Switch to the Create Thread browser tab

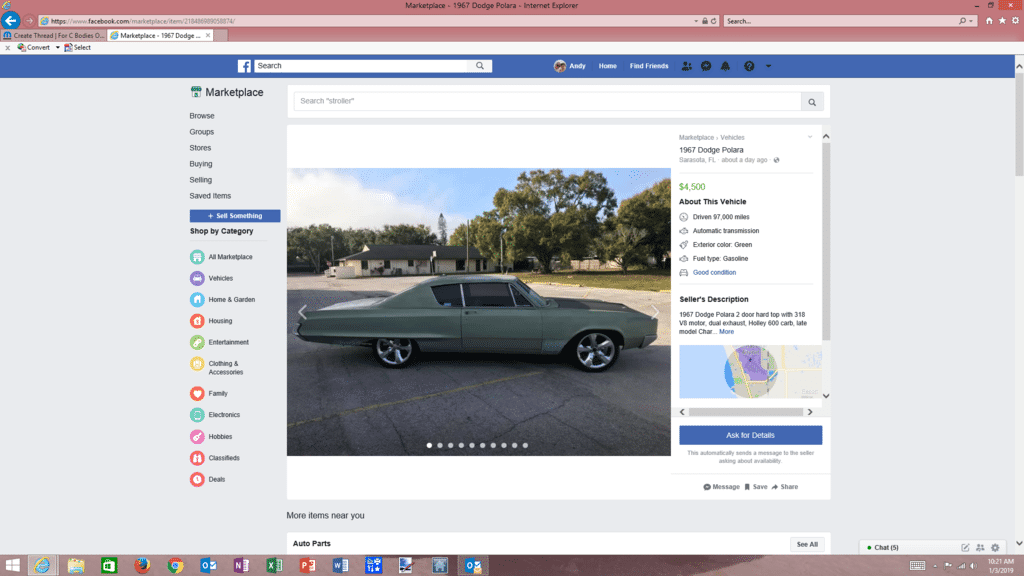[x=55, y=35]
